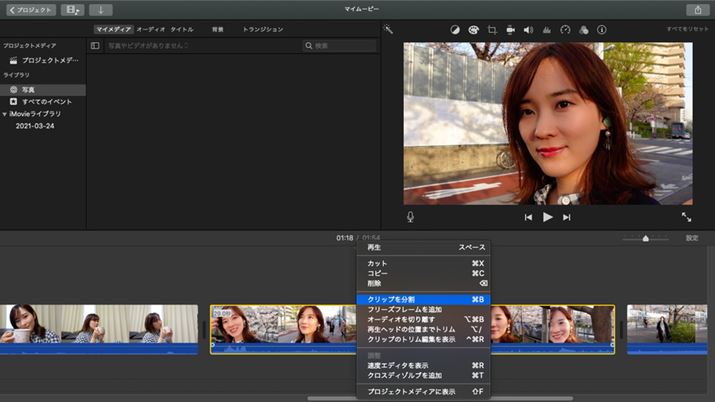Open the color correction palette
The height and width of the screenshot is (402, 715).
click(x=473, y=30)
